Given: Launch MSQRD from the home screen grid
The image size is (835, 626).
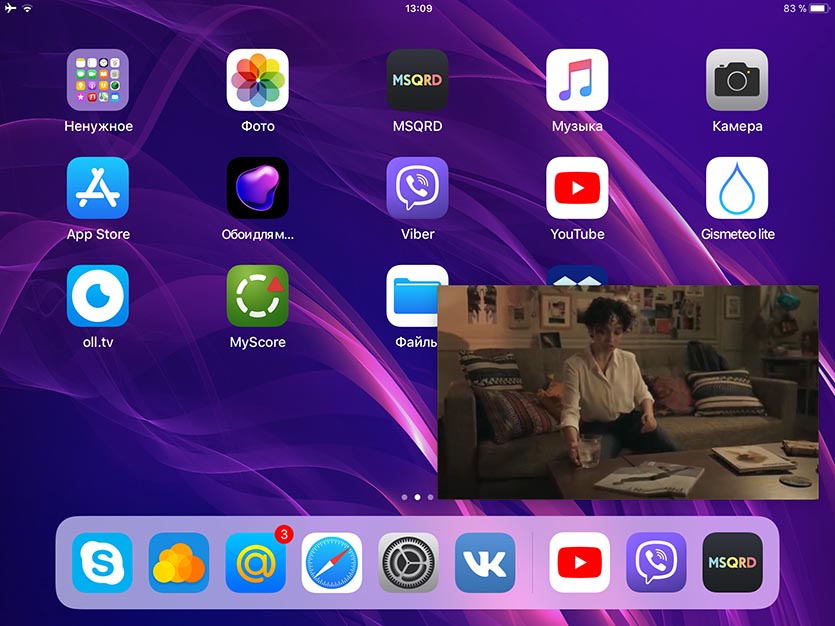Looking at the screenshot, I should (x=417, y=80).
